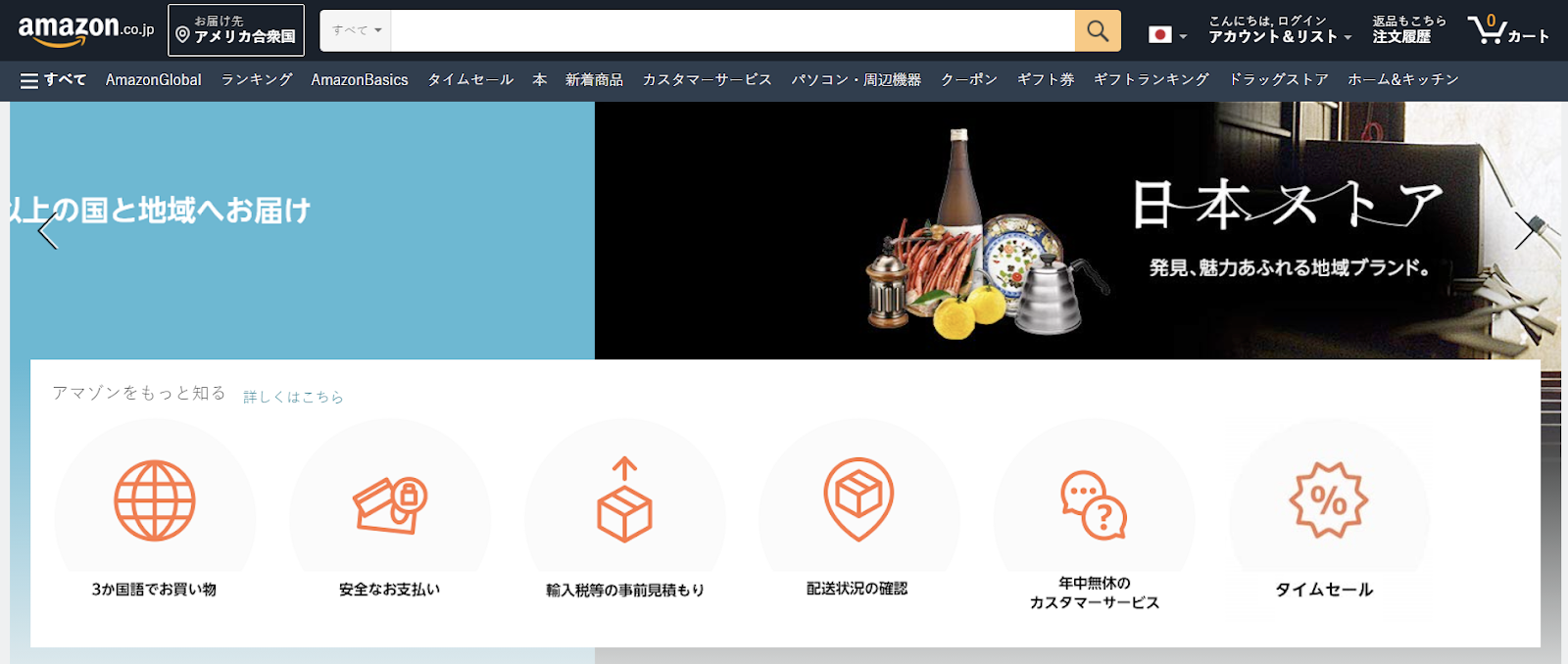Open アカウント&リスト dropdown
Viewport: 1568px width, 664px height.
pyautogui.click(x=1280, y=30)
